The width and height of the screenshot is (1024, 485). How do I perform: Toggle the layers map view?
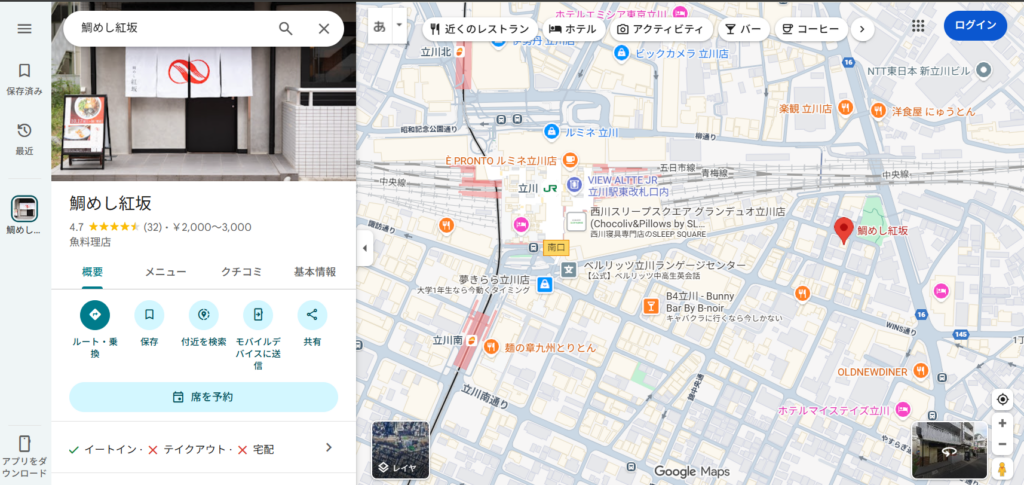[x=400, y=449]
